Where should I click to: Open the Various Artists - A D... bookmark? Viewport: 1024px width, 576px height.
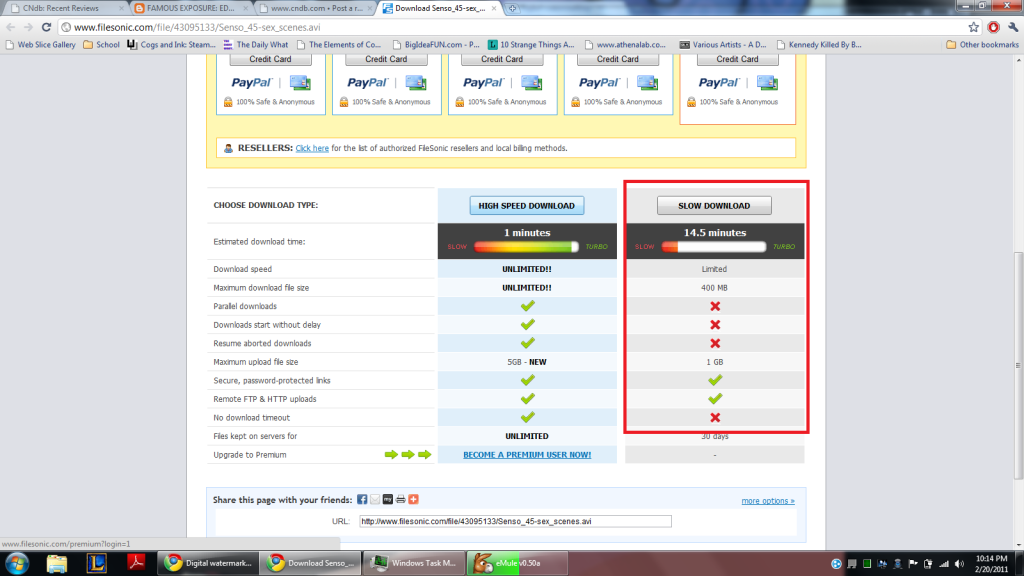723,45
